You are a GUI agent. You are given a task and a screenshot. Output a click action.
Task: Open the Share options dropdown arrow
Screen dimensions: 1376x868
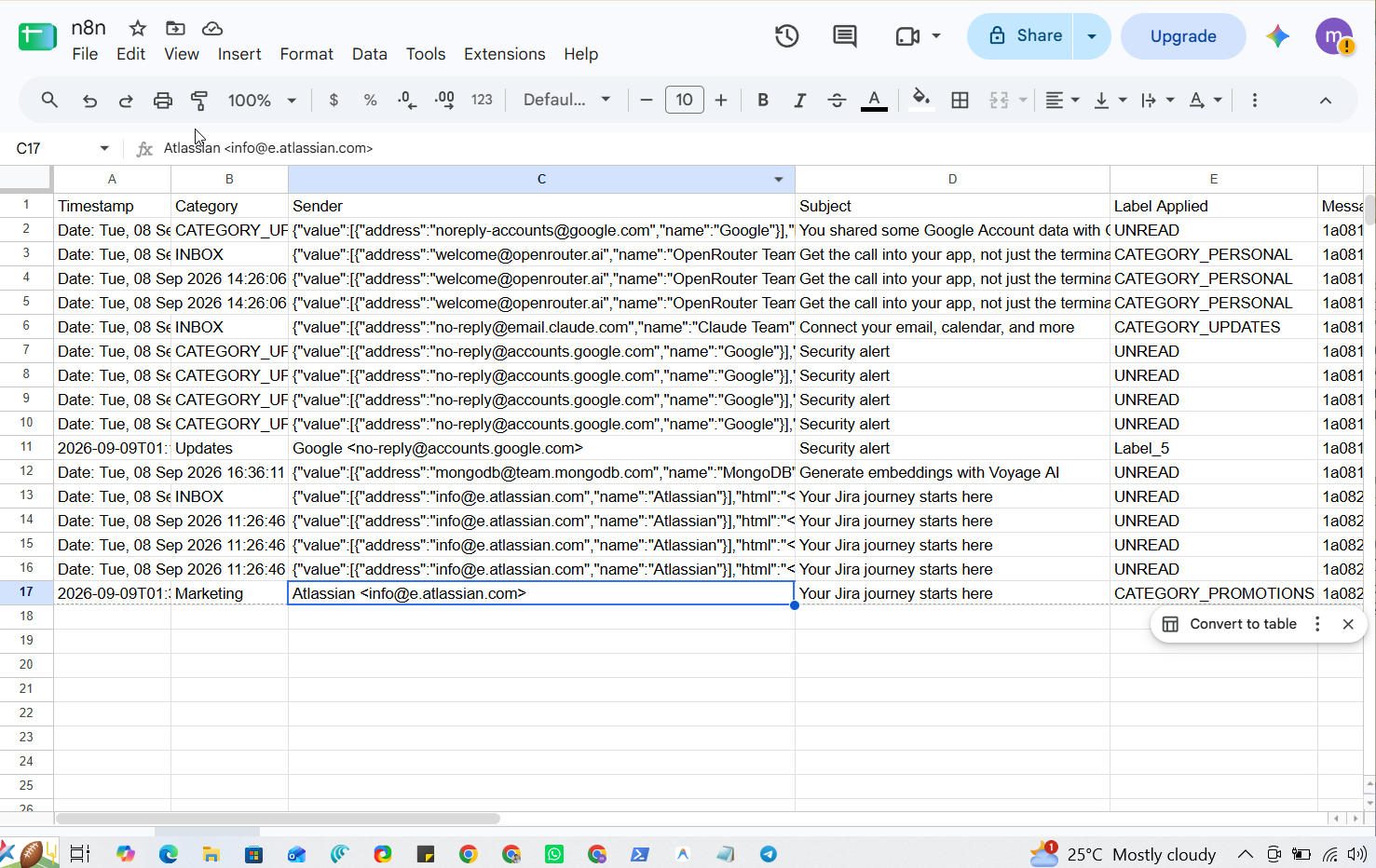tap(1092, 36)
